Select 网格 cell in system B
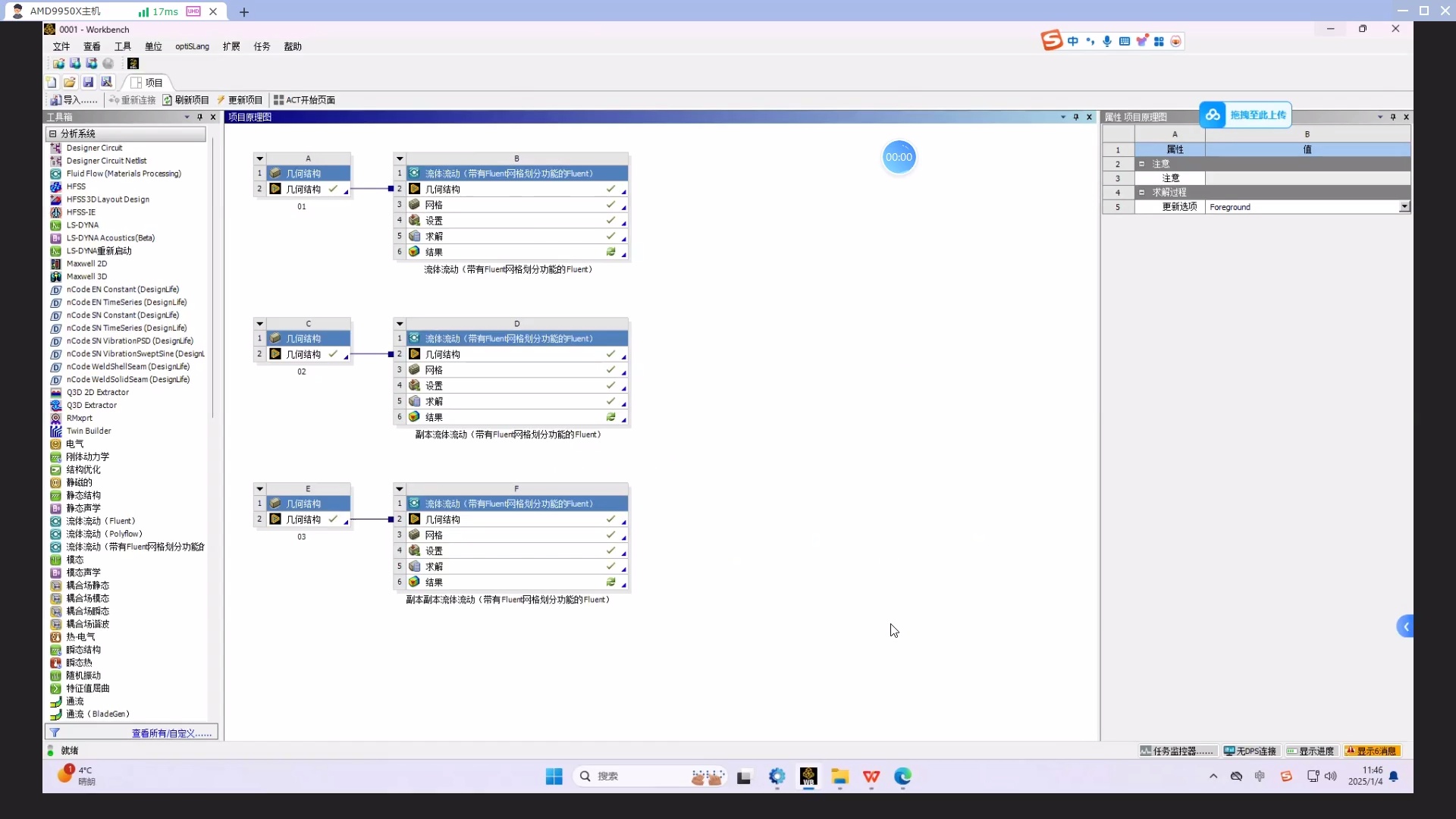Viewport: 1456px width, 819px height. click(434, 205)
